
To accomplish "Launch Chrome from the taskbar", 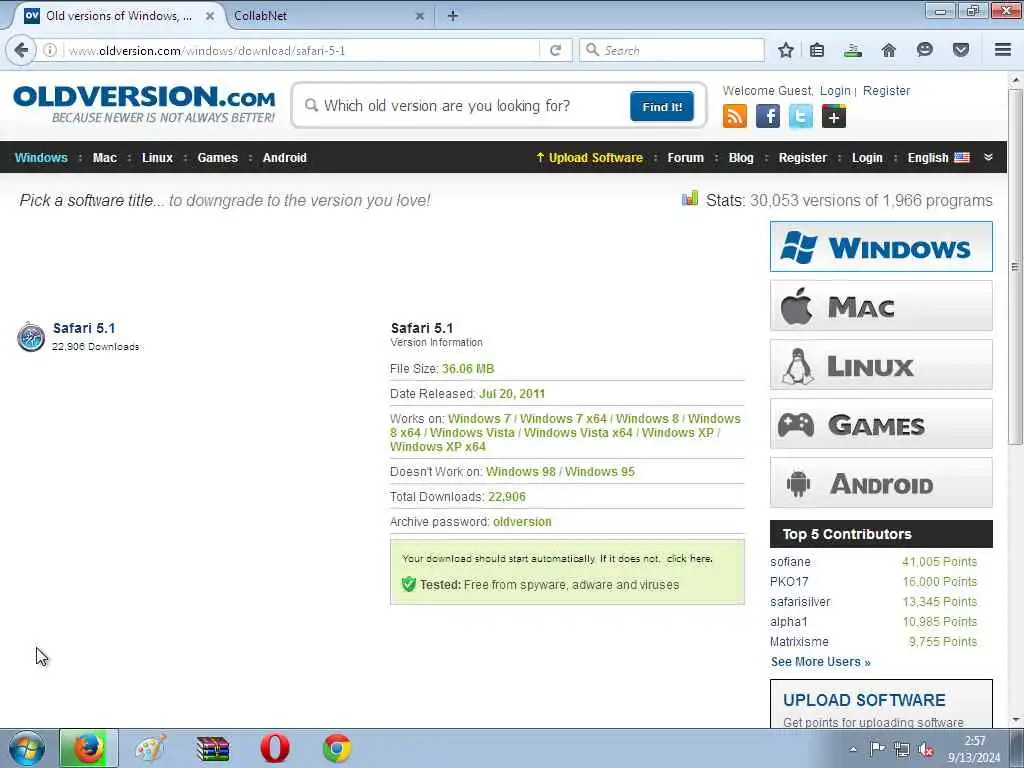I will click(337, 748).
